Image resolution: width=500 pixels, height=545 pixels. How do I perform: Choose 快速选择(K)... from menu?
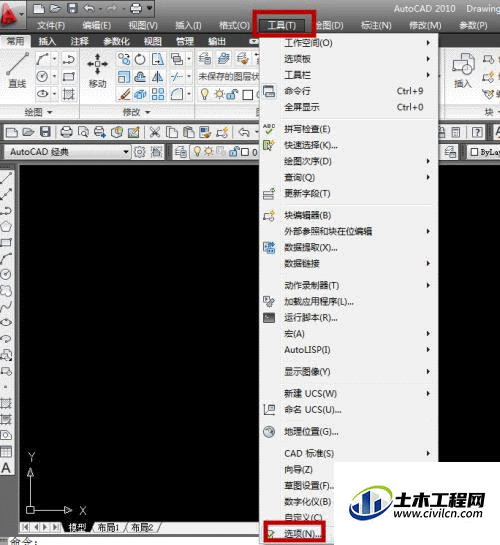click(x=349, y=145)
